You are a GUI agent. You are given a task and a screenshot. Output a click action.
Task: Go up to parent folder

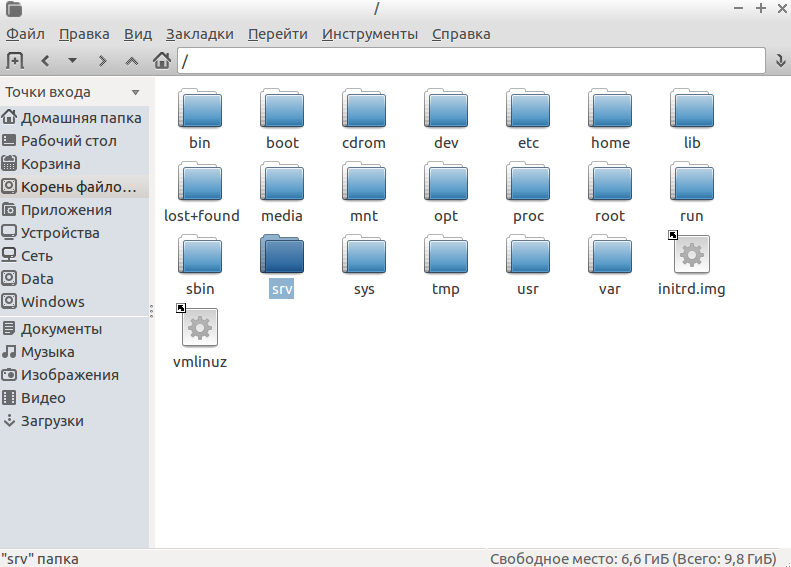[132, 61]
